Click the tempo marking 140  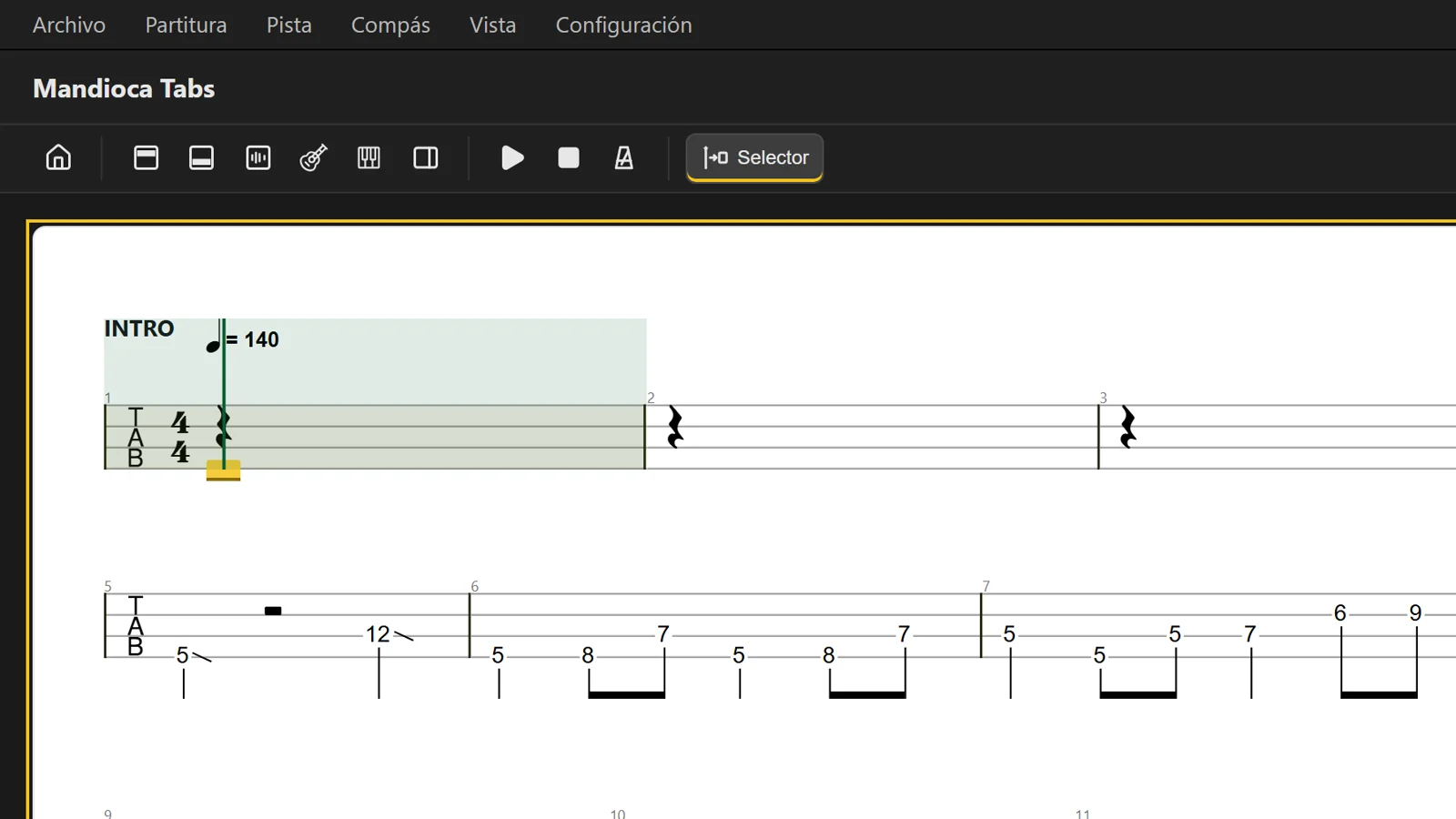point(261,339)
